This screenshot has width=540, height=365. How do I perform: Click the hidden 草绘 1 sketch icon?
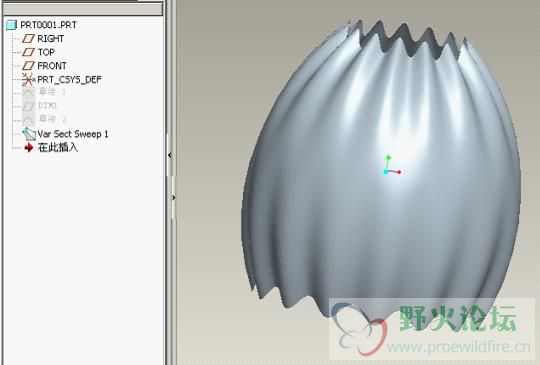(x=29, y=92)
